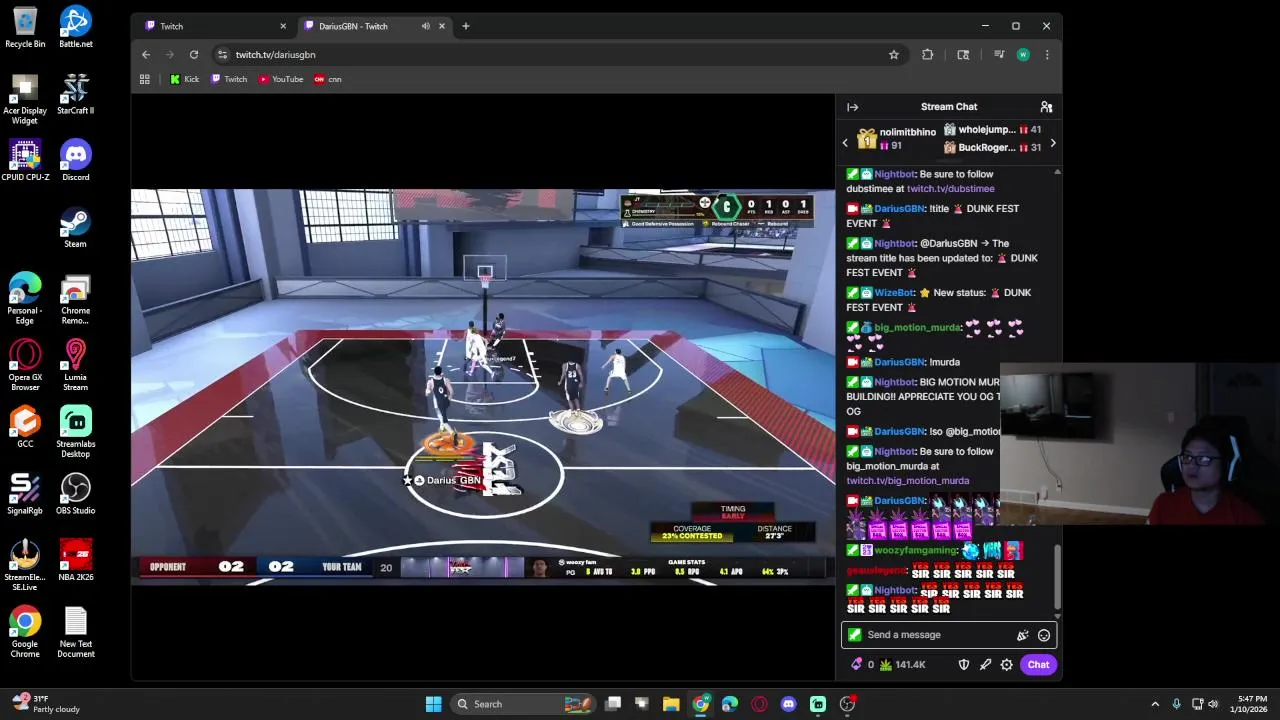This screenshot has height=720, width=1280.
Task: Collapse the Stream Chat panel
Action: [852, 107]
